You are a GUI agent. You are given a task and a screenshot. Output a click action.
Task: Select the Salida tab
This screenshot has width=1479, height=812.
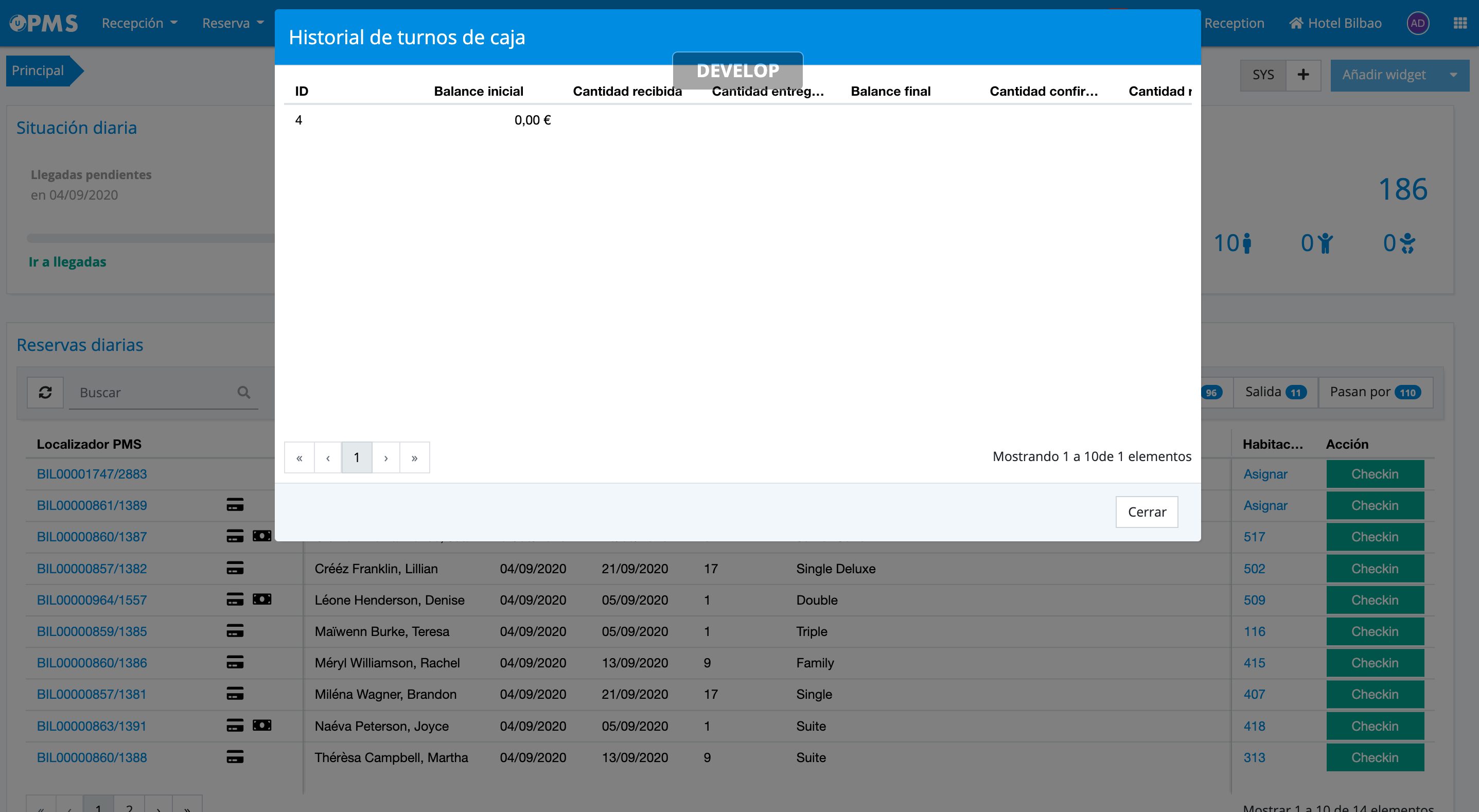click(1275, 392)
